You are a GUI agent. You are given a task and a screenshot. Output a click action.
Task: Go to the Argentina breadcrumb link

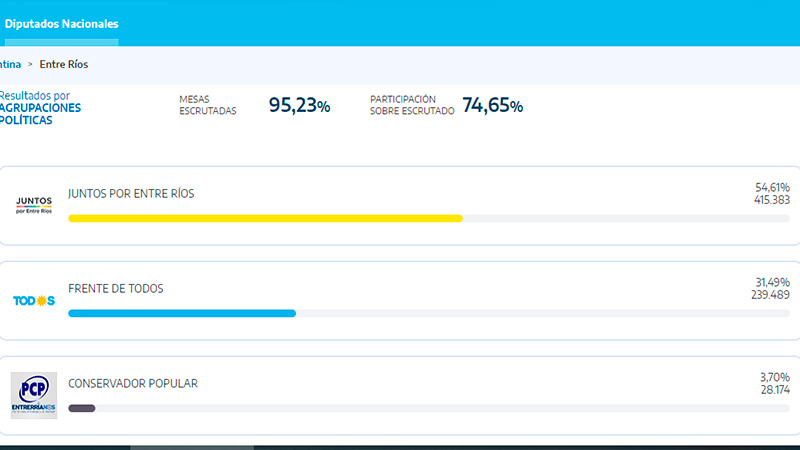(10, 64)
